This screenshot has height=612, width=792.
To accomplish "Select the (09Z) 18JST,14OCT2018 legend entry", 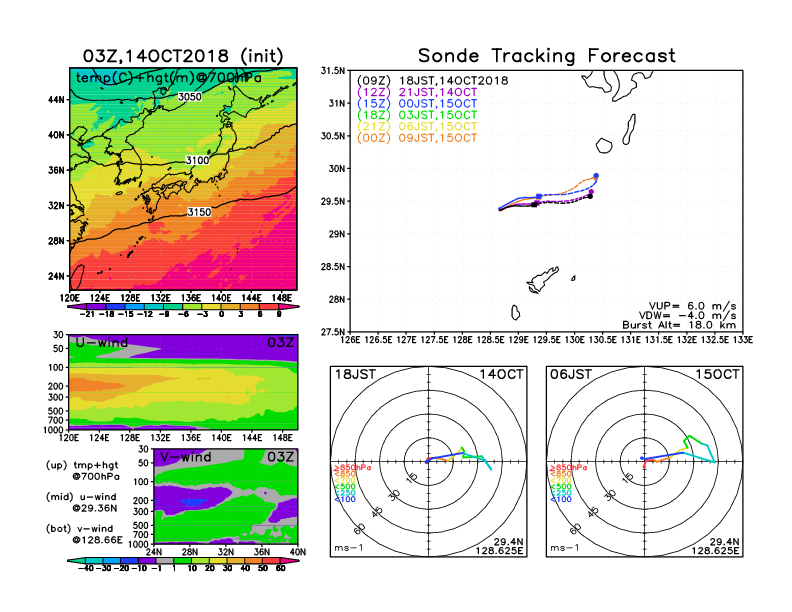I will click(432, 81).
